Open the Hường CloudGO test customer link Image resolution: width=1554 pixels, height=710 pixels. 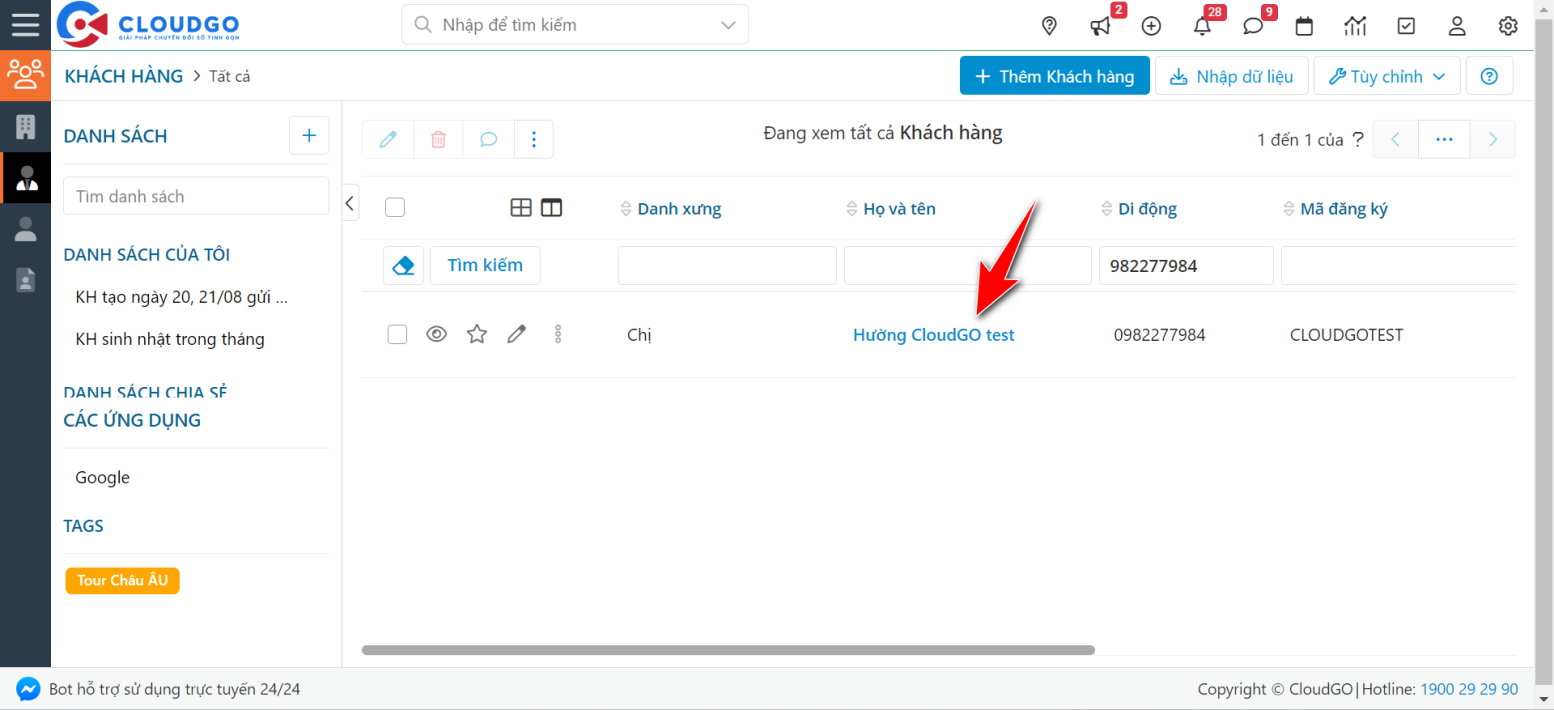click(933, 334)
